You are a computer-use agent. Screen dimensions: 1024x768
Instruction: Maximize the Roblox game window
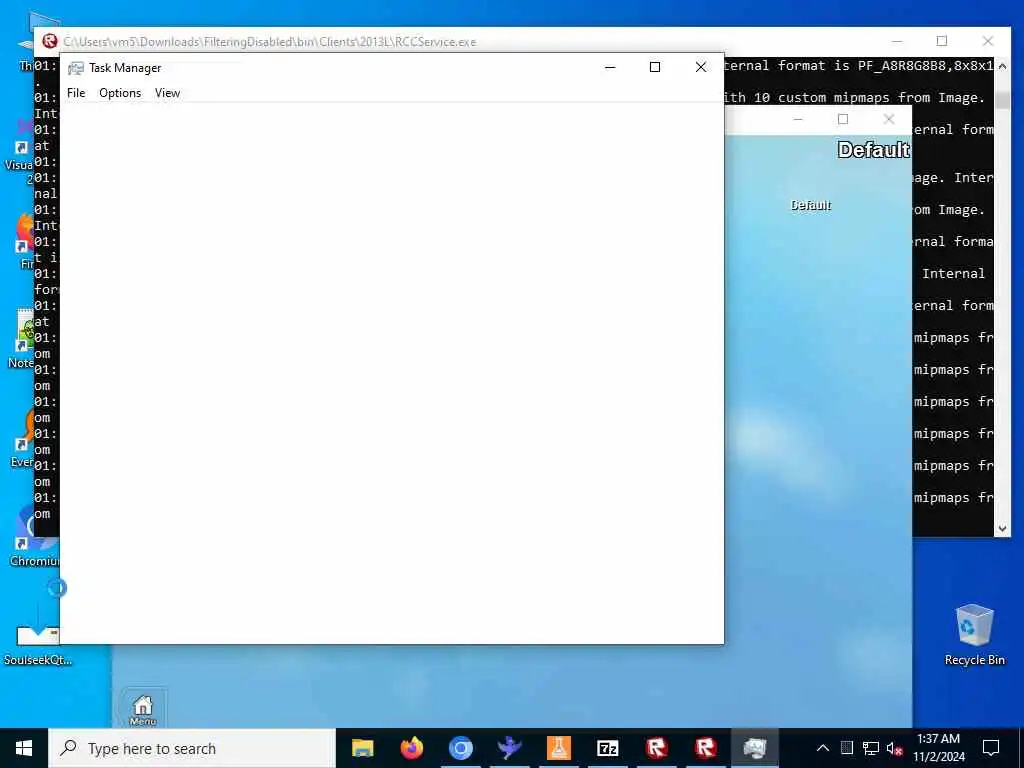point(843,120)
